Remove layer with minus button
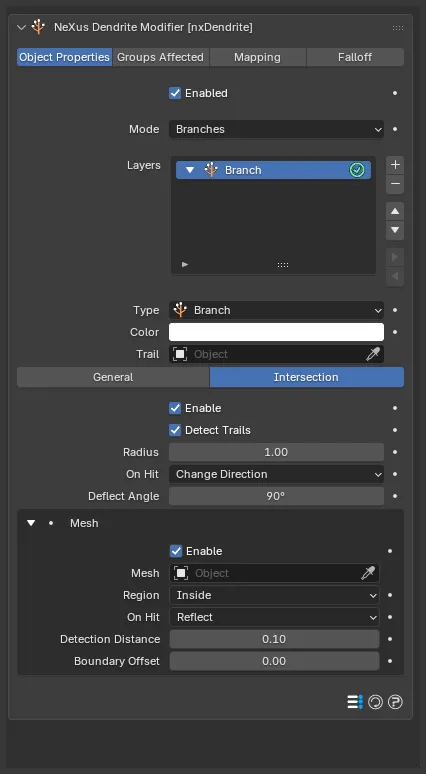Screen dimensions: 426x774 [x=395, y=185]
